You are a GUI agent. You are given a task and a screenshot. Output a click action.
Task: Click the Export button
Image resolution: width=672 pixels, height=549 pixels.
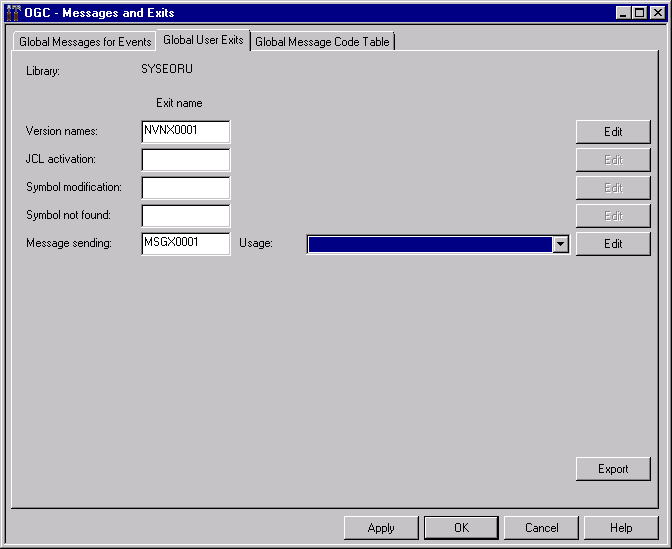613,469
